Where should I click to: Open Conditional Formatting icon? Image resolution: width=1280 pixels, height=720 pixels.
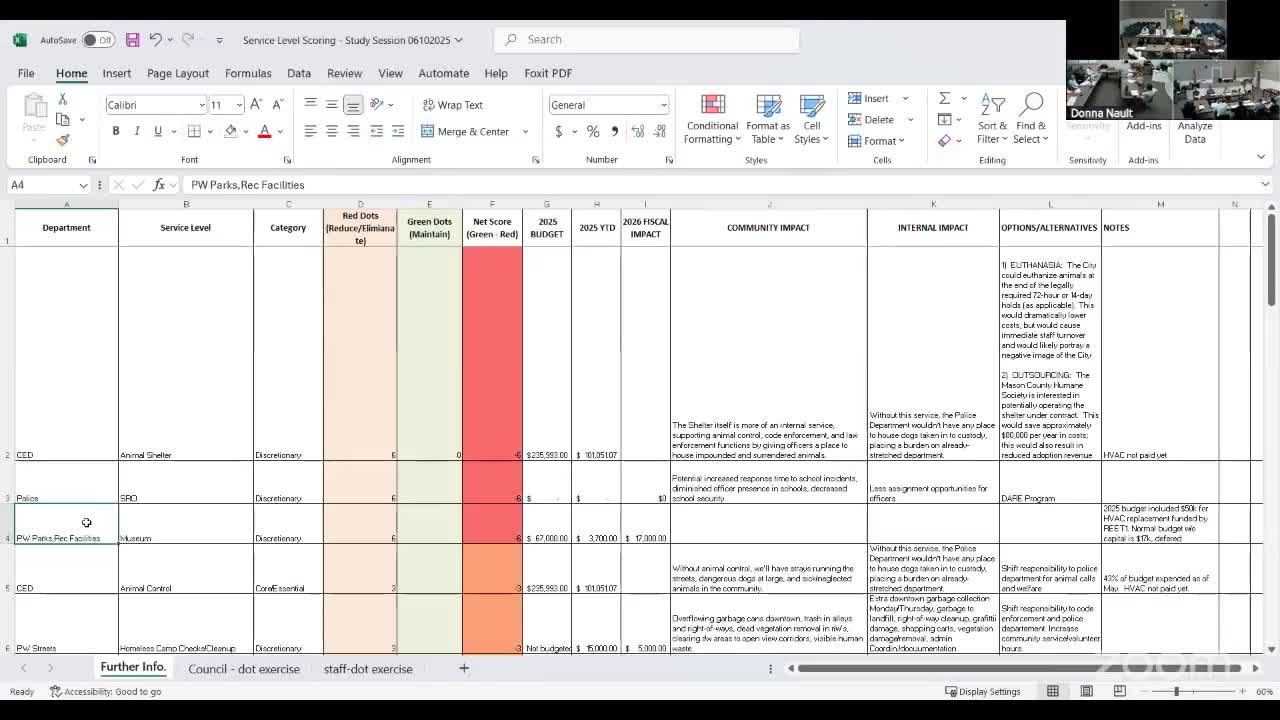click(x=712, y=119)
